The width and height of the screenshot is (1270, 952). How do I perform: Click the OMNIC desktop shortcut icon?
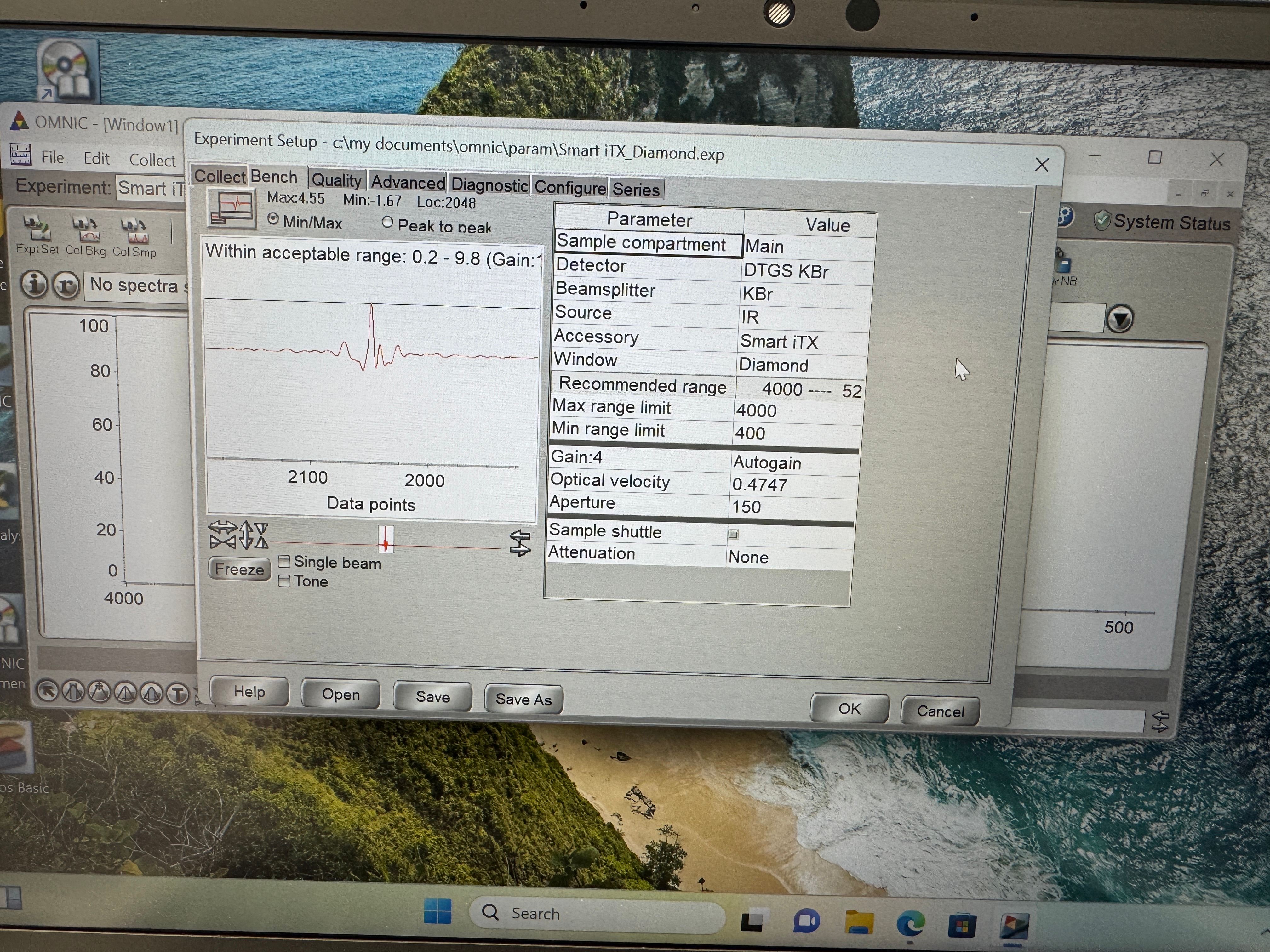pos(68,70)
